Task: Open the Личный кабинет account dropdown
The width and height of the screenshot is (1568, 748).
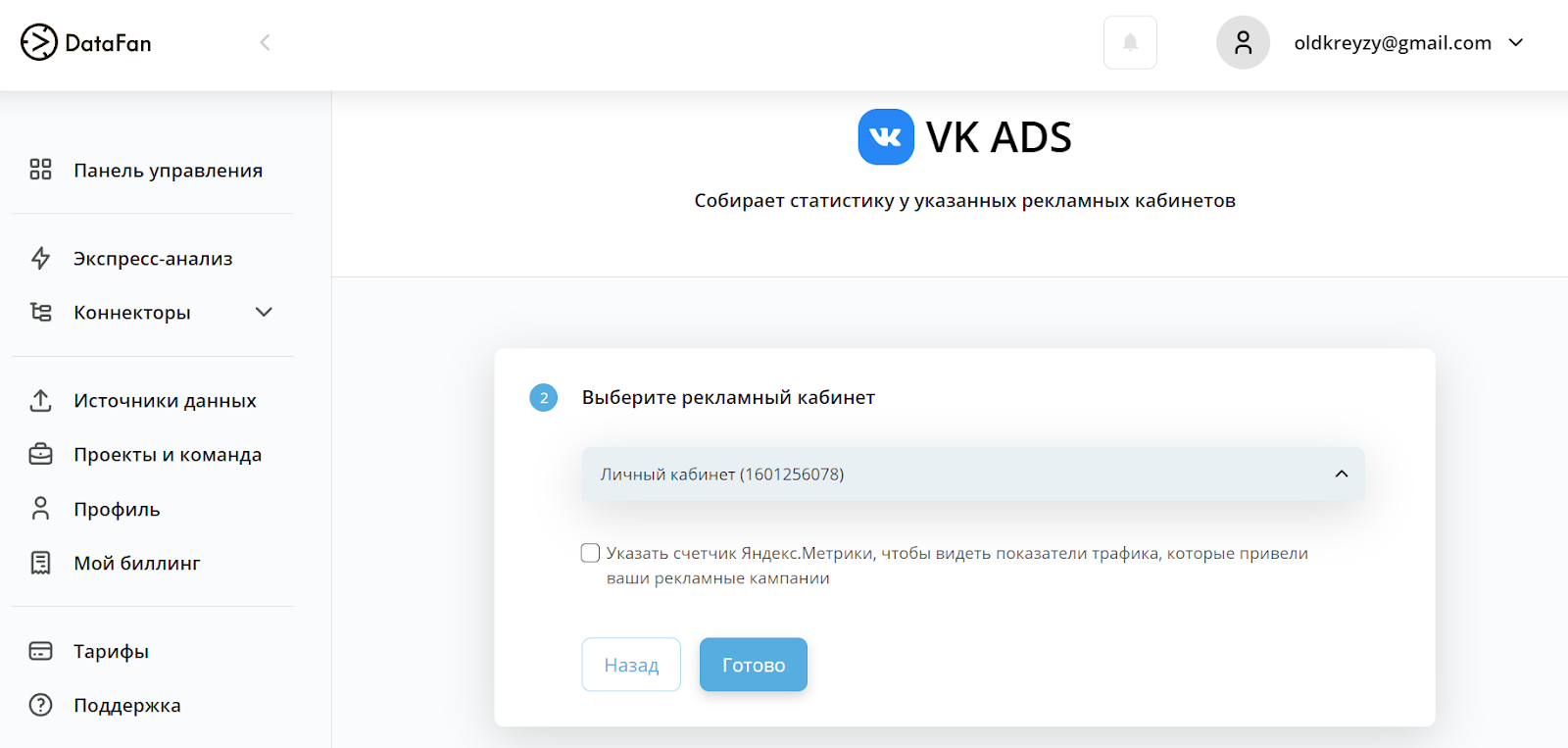Action: 972,474
